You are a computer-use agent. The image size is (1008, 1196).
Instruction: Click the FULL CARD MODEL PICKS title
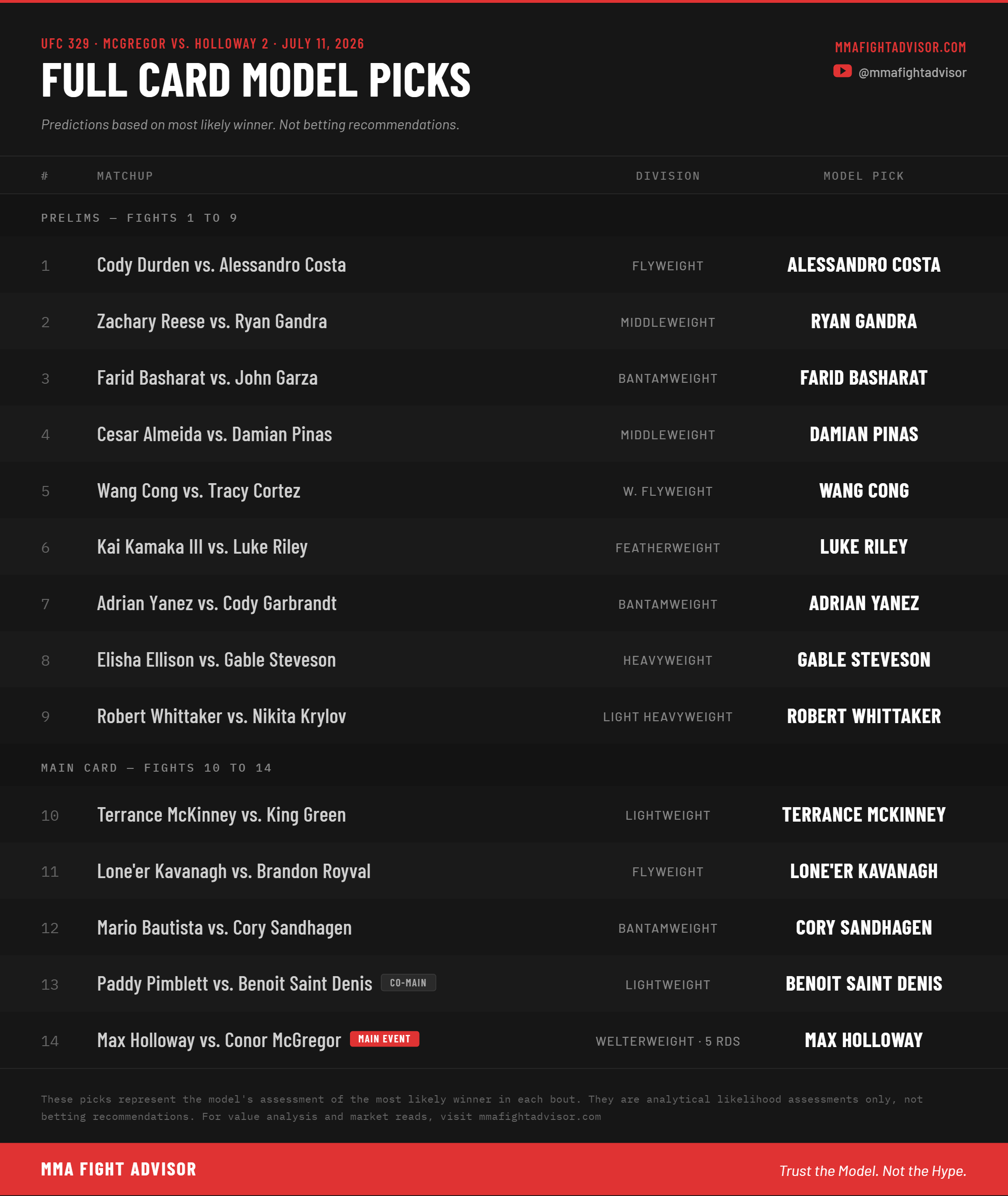click(255, 80)
